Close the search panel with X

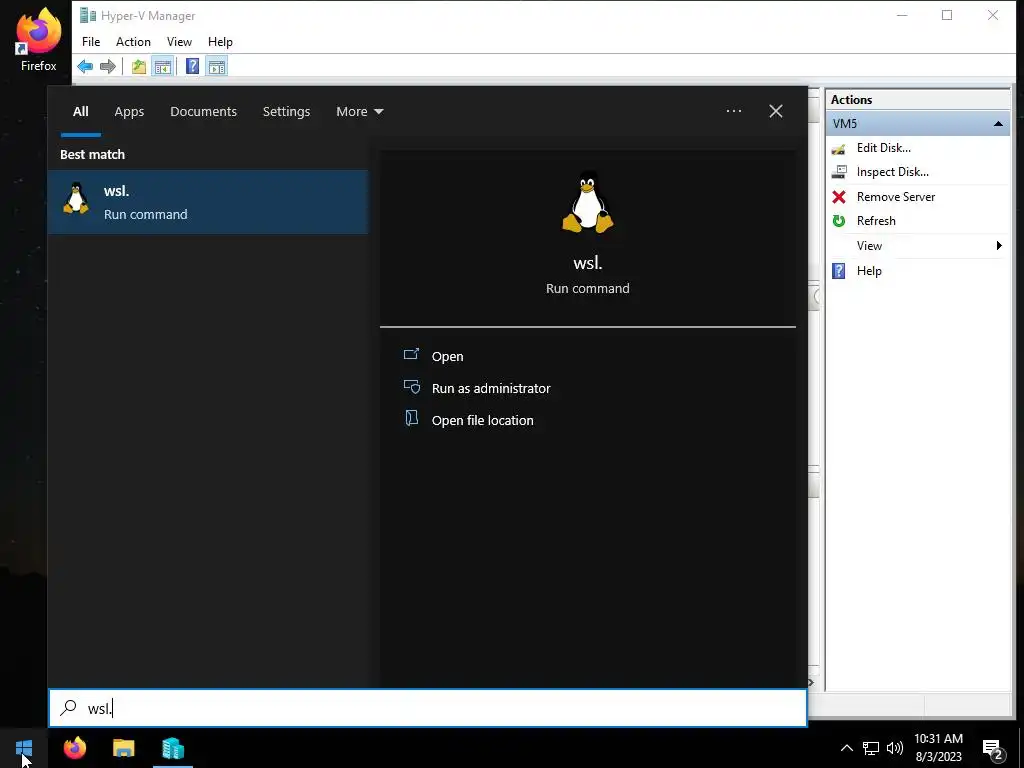pyautogui.click(x=776, y=111)
